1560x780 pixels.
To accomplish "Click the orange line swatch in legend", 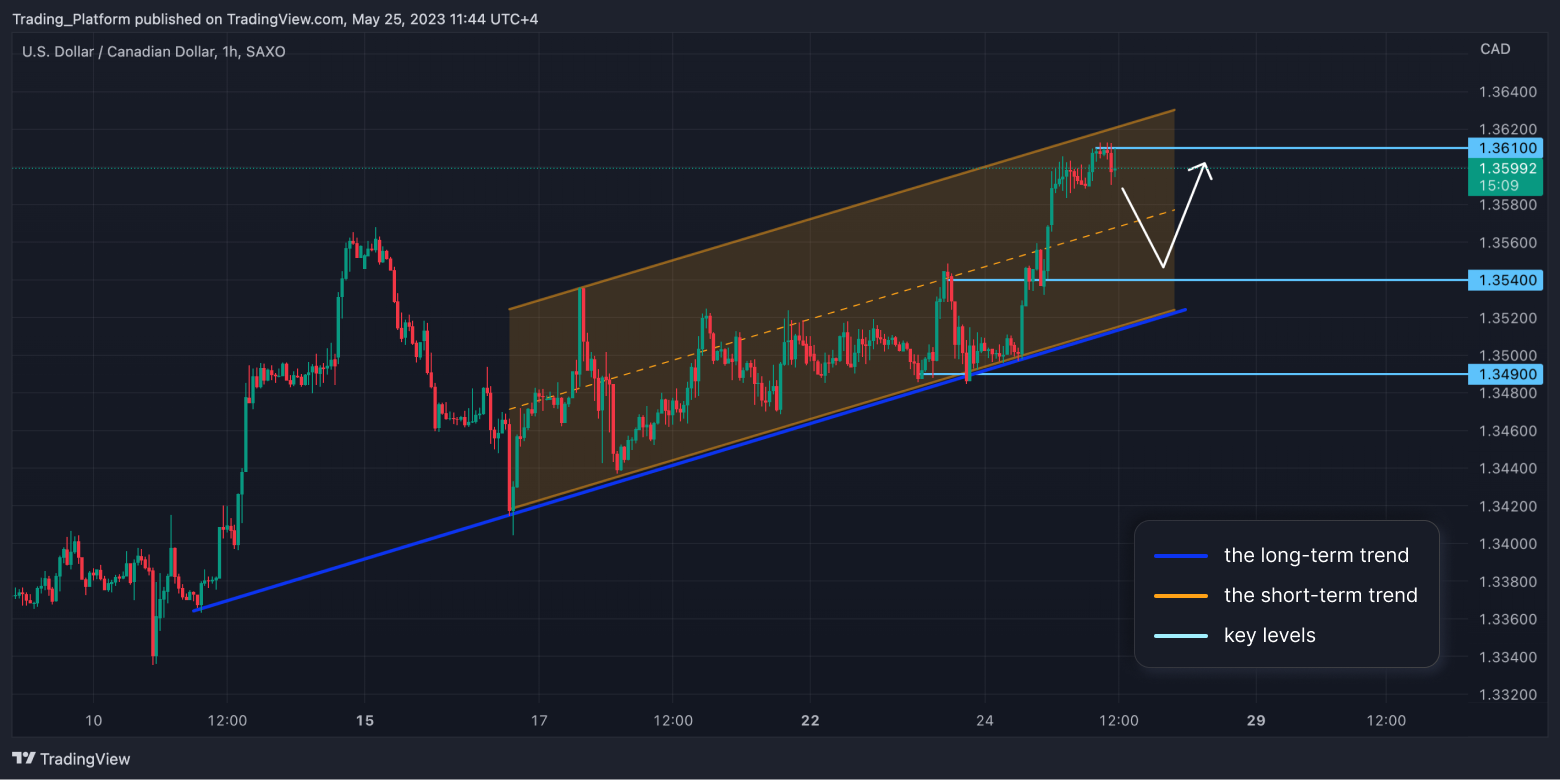I will coord(1180,596).
